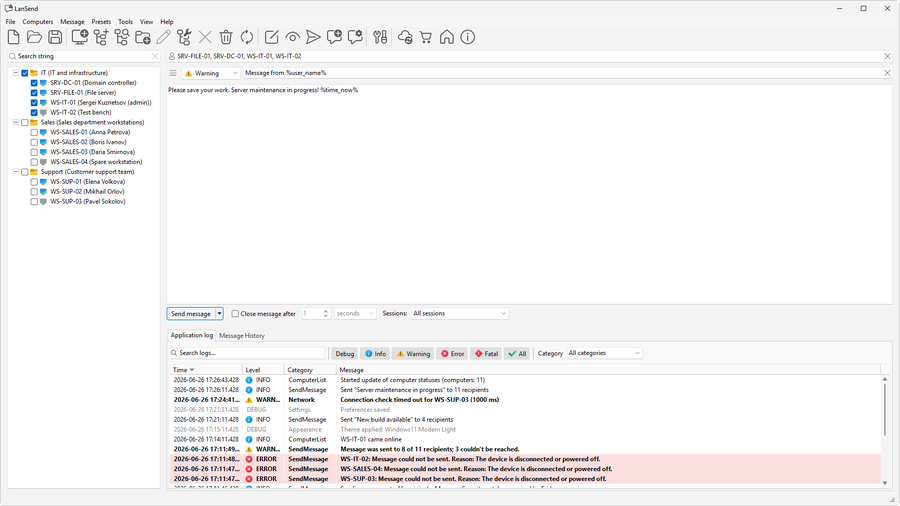Open About via the info circle icon
Viewport: 900px width, 506px height.
click(468, 37)
